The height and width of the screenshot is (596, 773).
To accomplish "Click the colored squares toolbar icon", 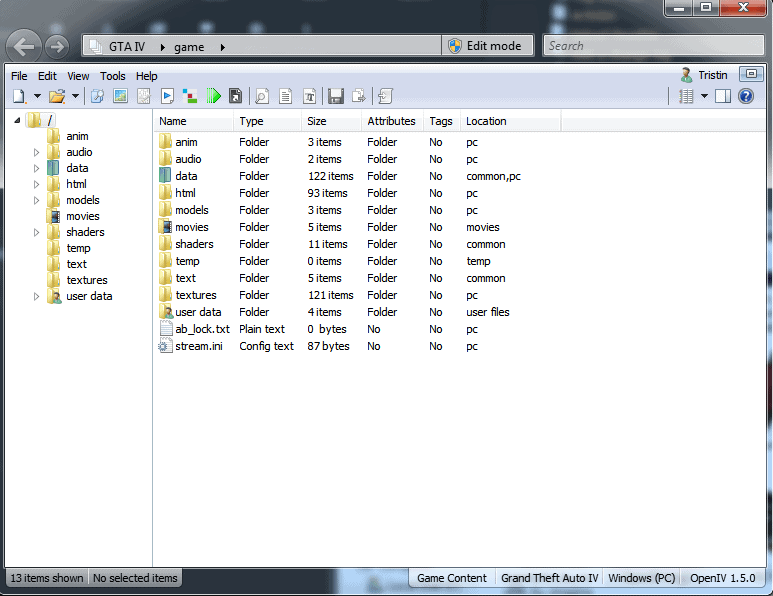I will click(x=190, y=96).
